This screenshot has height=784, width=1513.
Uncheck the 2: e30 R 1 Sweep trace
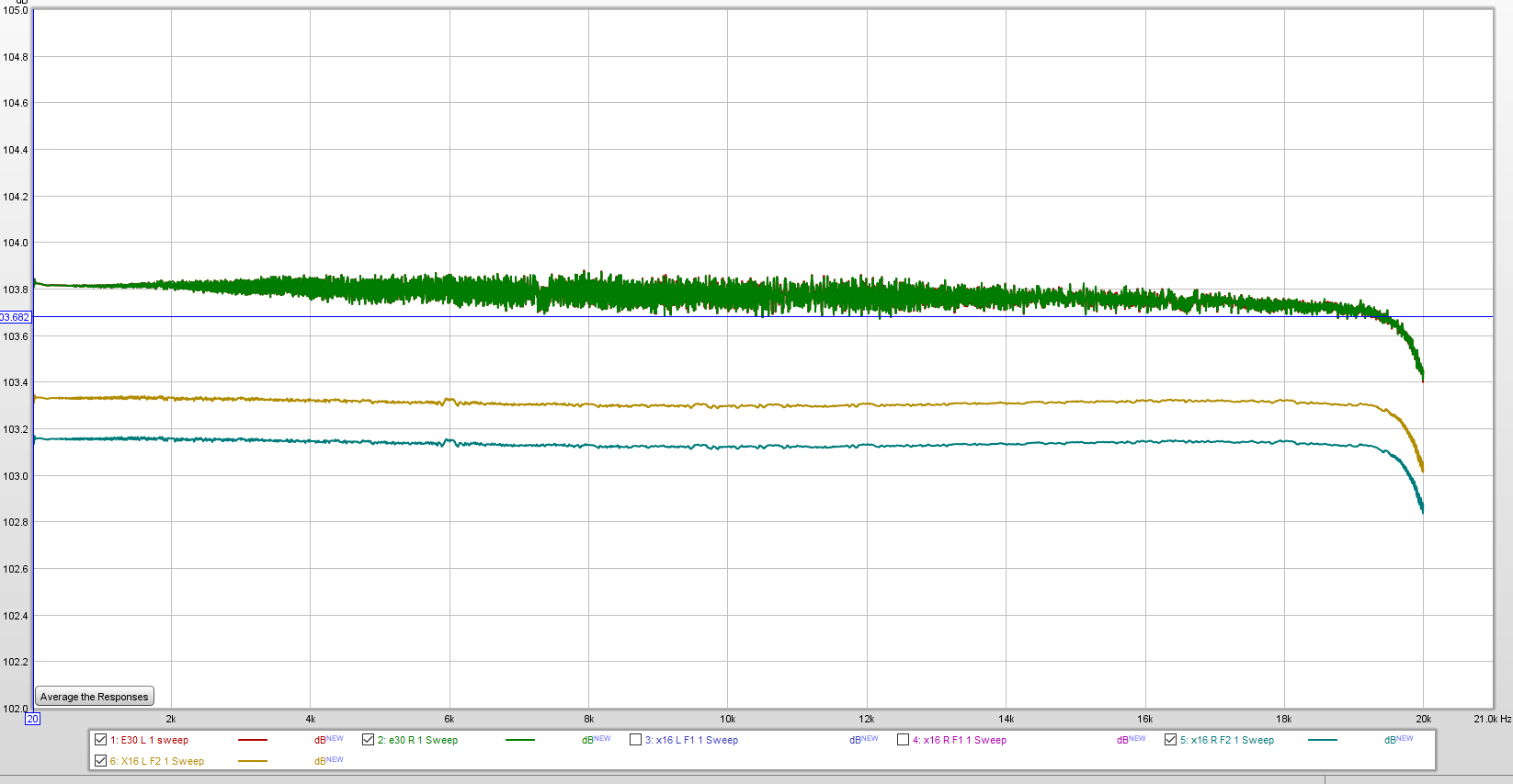point(368,740)
